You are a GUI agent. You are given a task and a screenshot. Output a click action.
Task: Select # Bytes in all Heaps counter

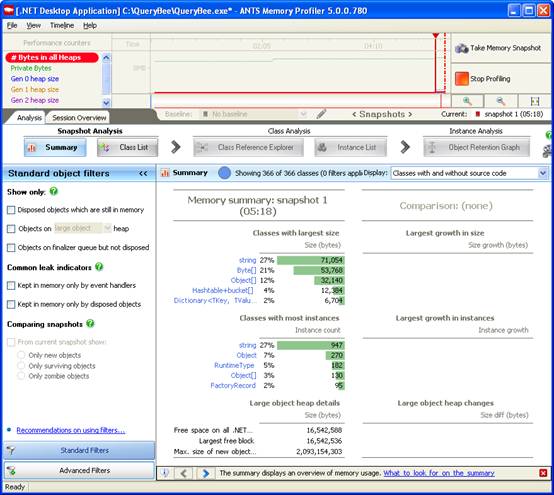[52, 57]
